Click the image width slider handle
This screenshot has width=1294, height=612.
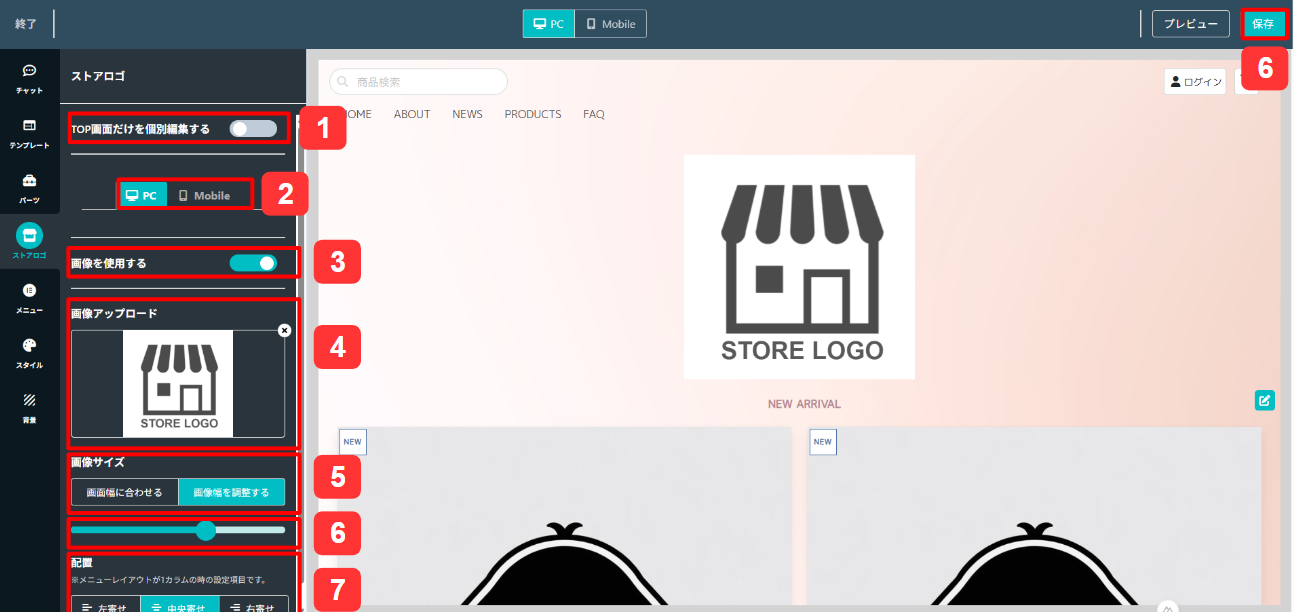[x=206, y=530]
